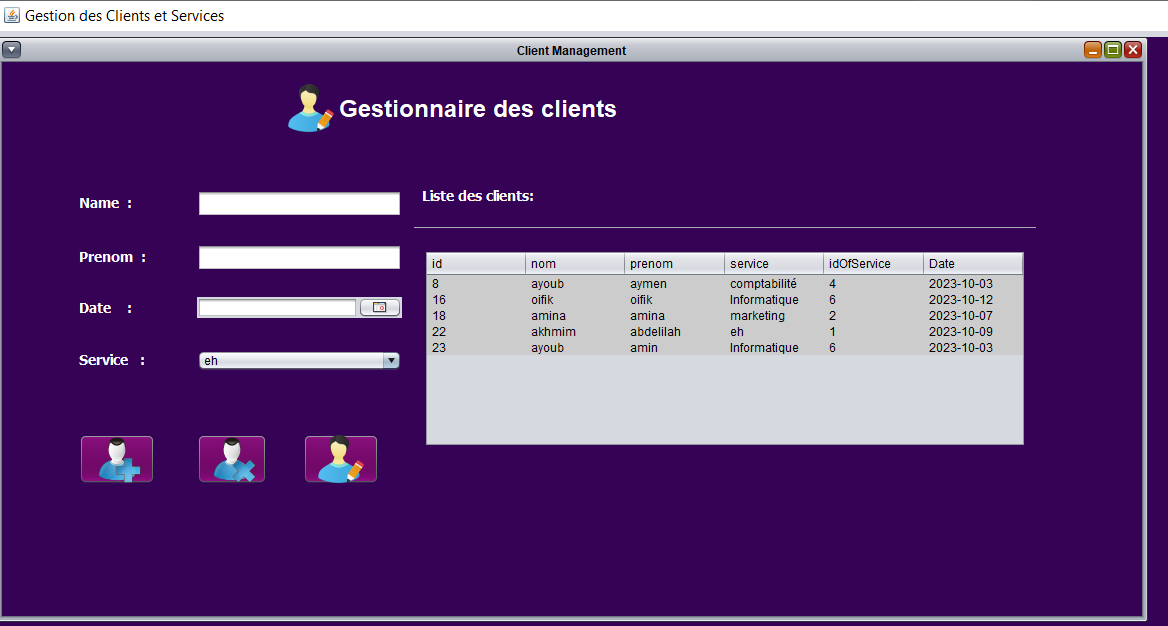Click the add client icon button
This screenshot has height=626, width=1168.
pyautogui.click(x=117, y=459)
